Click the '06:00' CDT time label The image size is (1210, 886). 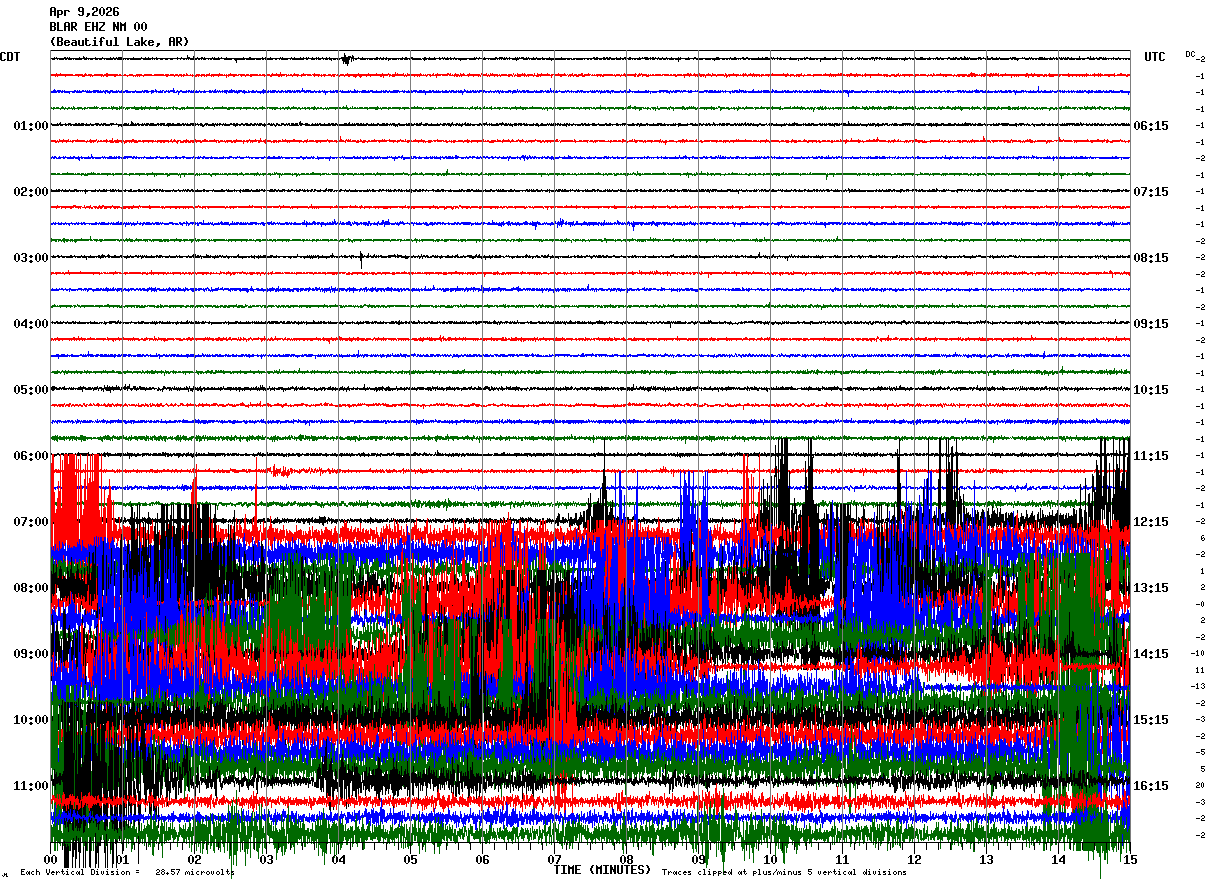[x=31, y=456]
